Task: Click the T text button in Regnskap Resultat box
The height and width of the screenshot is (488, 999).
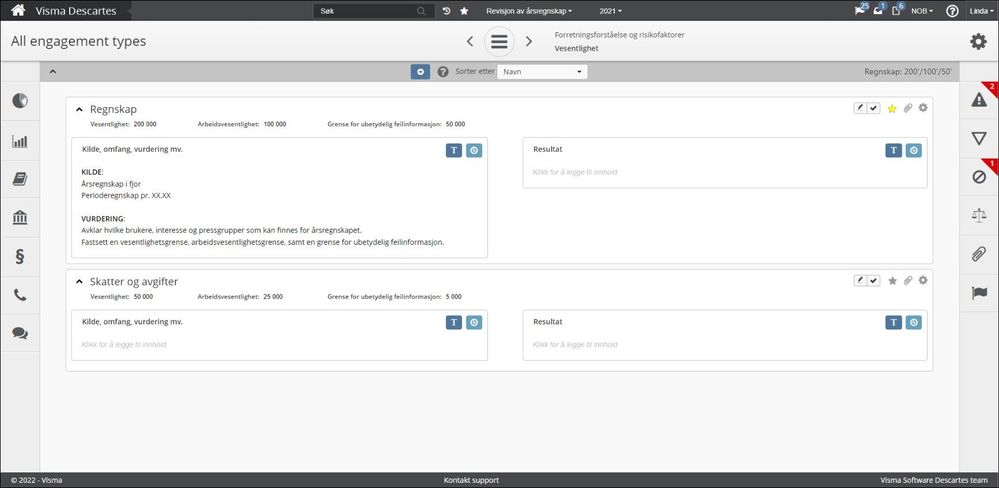Action: tap(894, 150)
